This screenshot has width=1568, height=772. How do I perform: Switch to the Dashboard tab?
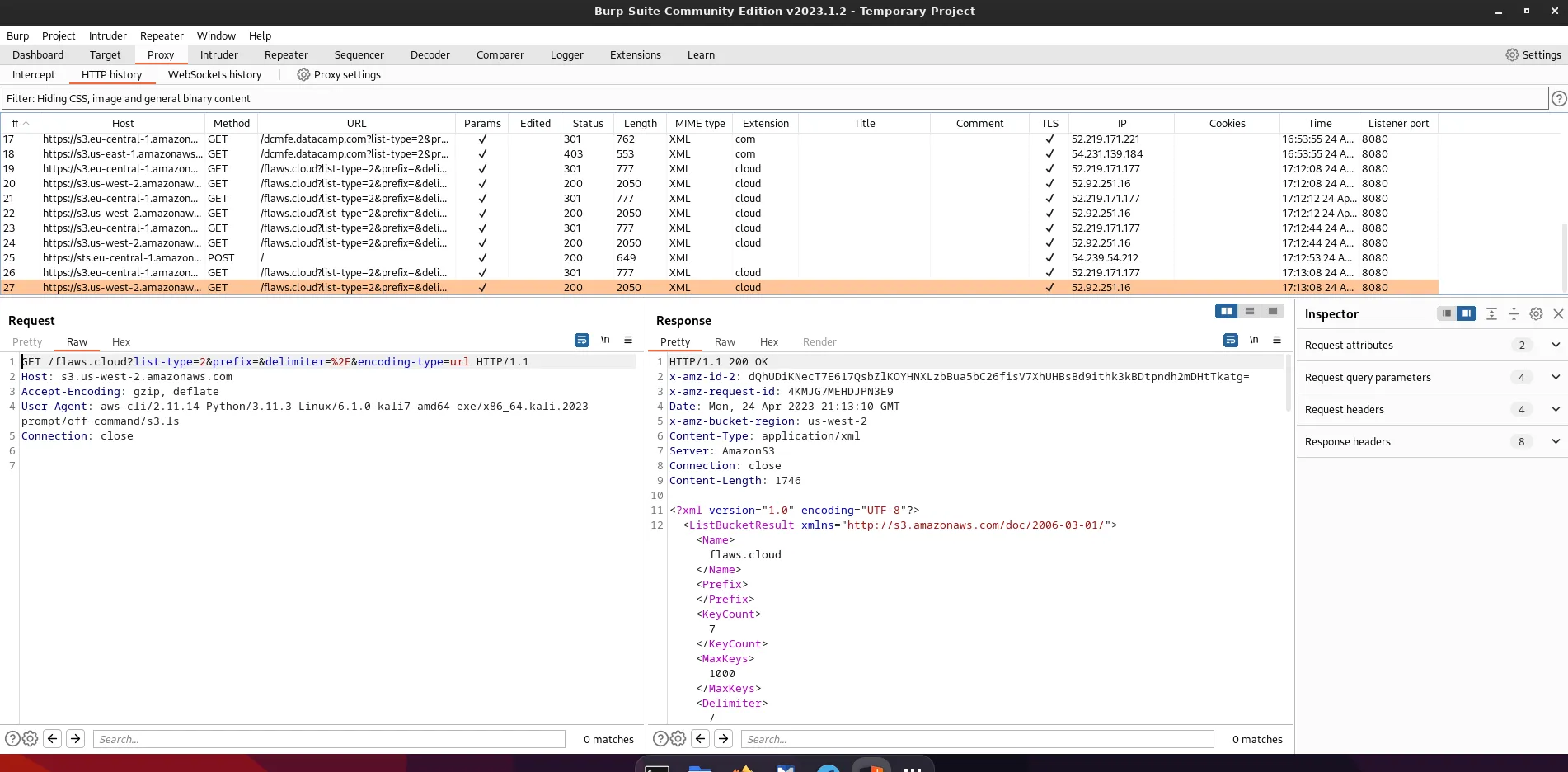pyautogui.click(x=38, y=54)
